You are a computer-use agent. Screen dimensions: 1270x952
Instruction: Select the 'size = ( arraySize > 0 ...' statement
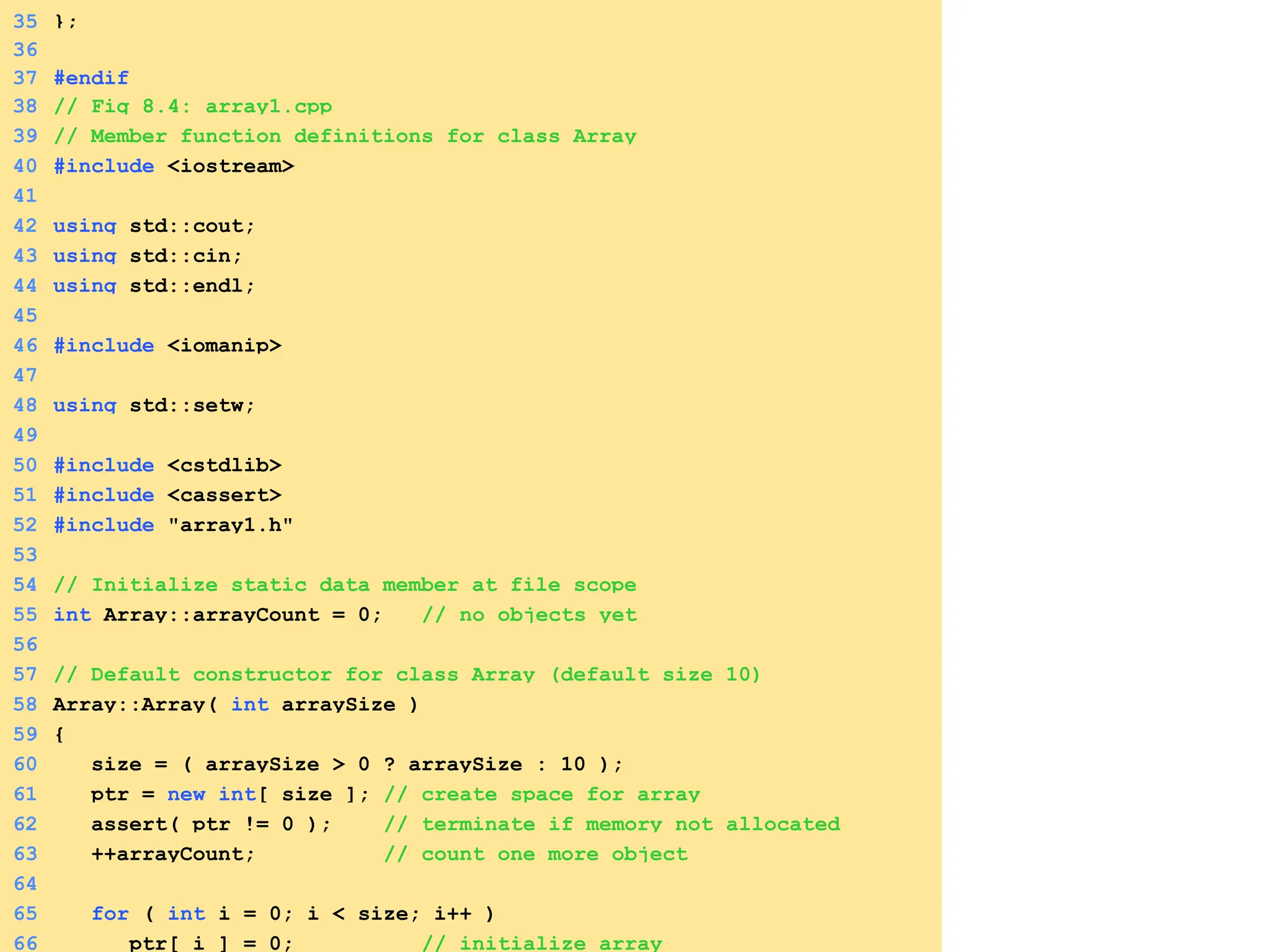tap(357, 764)
